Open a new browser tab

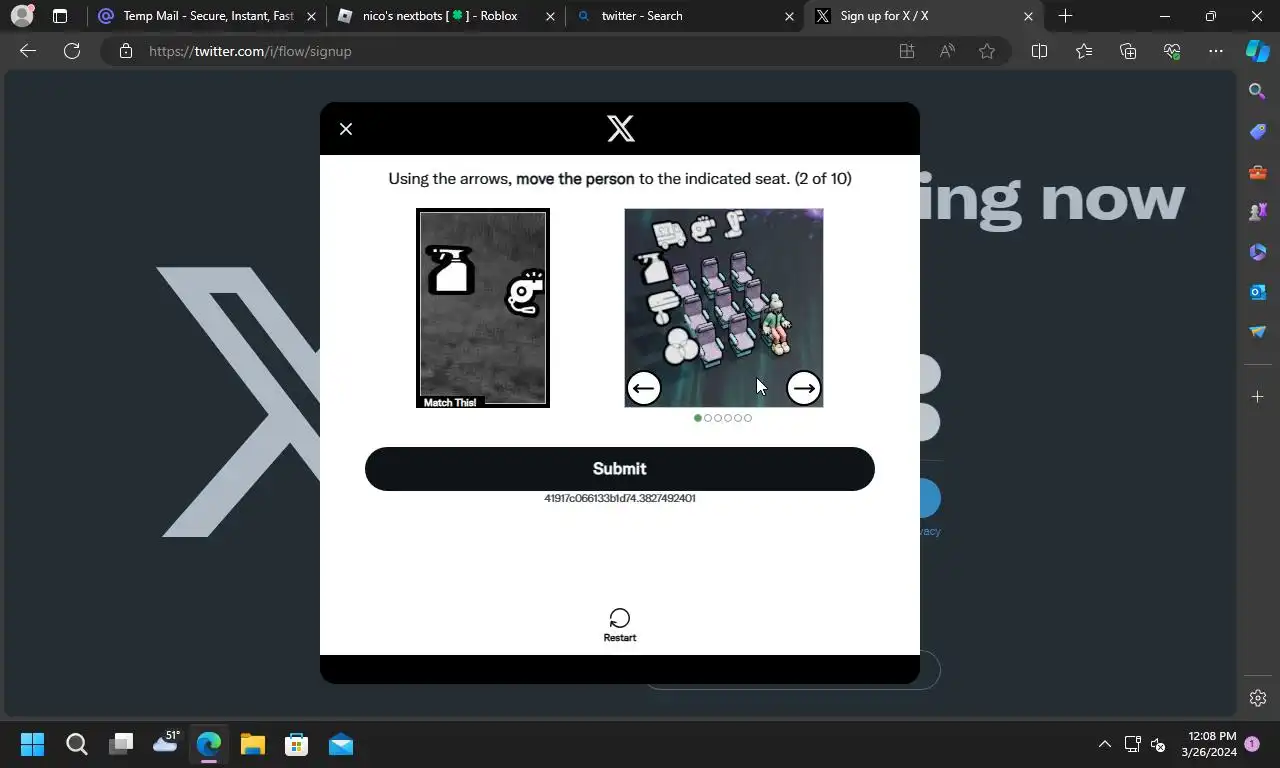(1065, 16)
